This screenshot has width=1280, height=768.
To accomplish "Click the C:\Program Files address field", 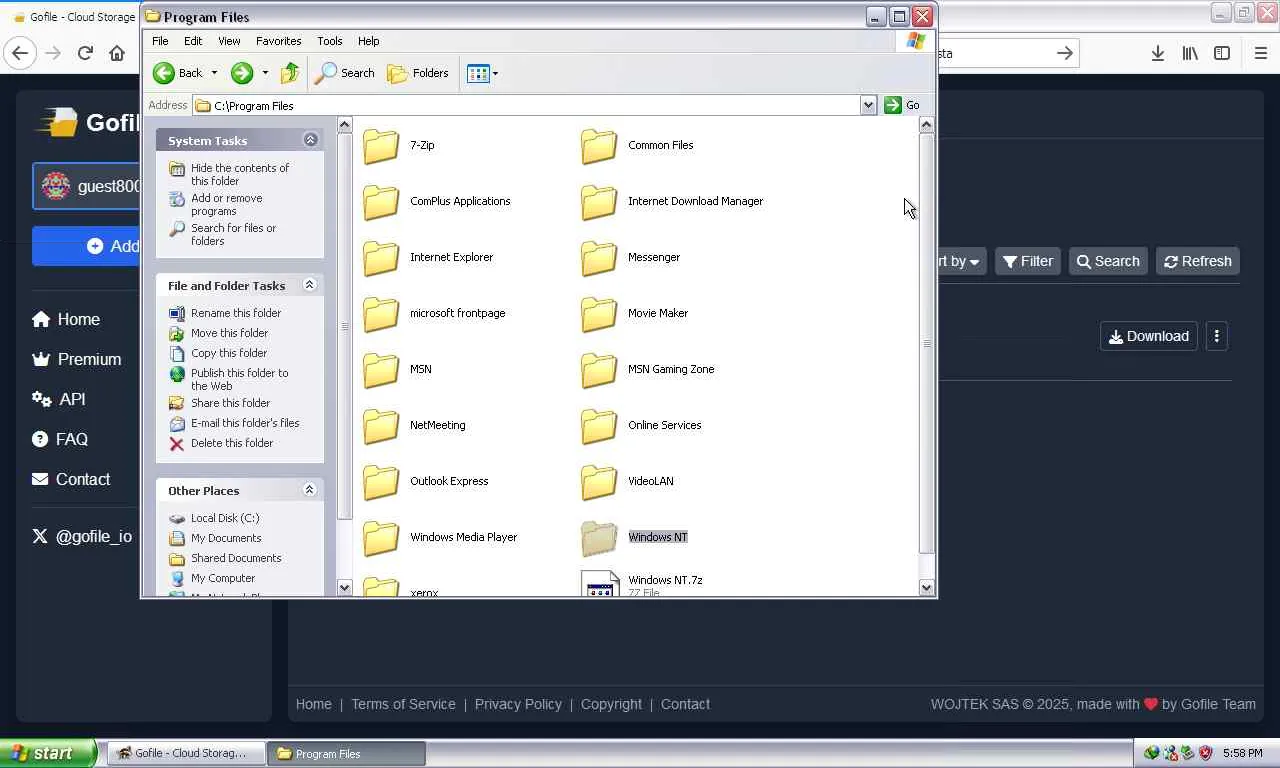I will pyautogui.click(x=526, y=105).
